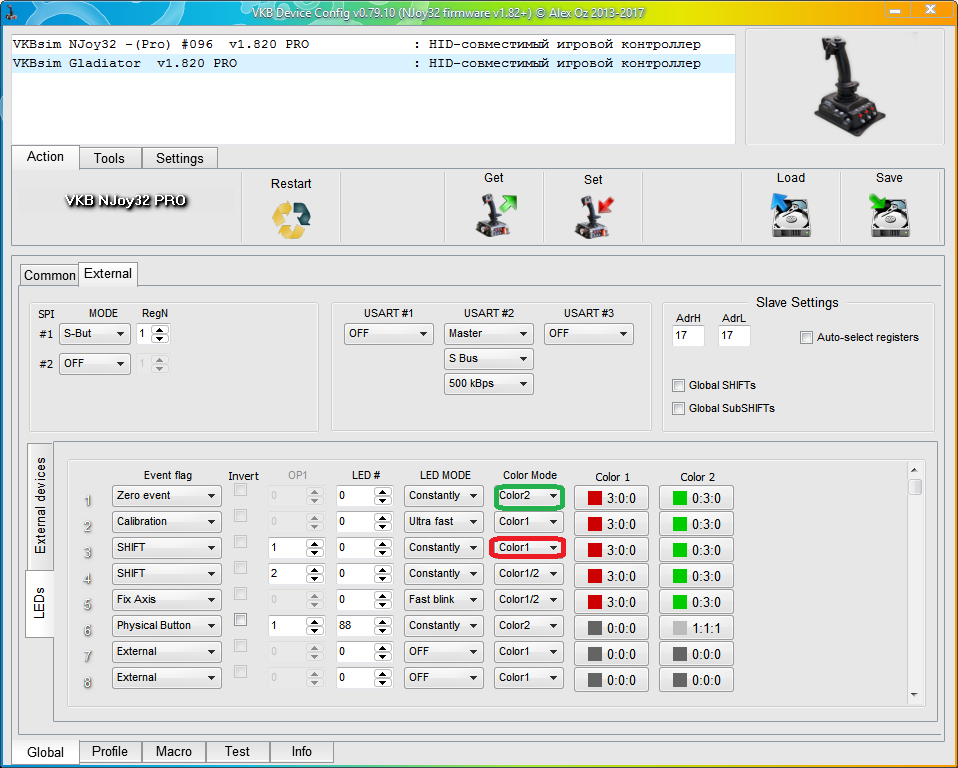The height and width of the screenshot is (768, 958).
Task: Switch to the Action tab
Action: 45,157
